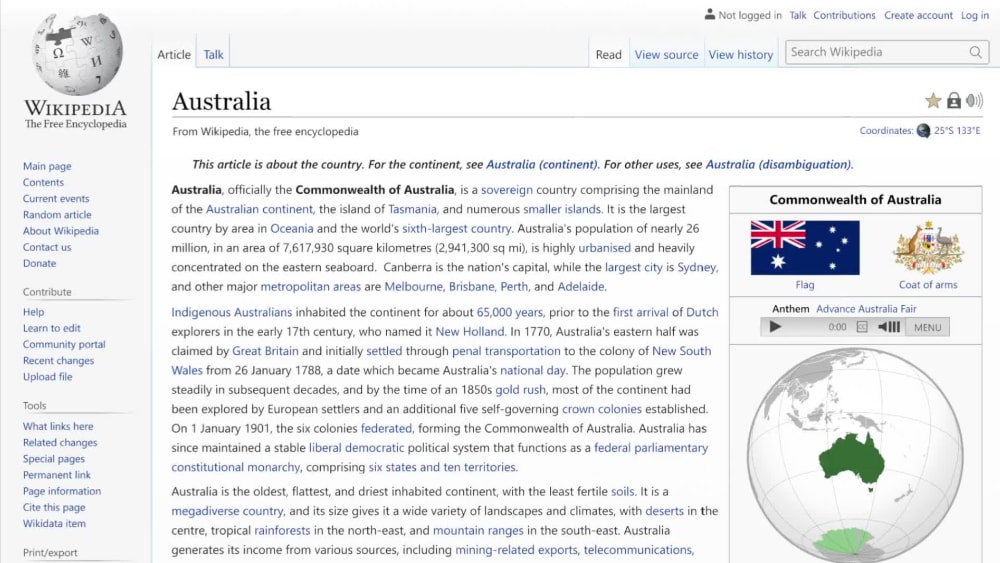Open Contents in the sidebar
This screenshot has width=1000, height=563.
43,182
